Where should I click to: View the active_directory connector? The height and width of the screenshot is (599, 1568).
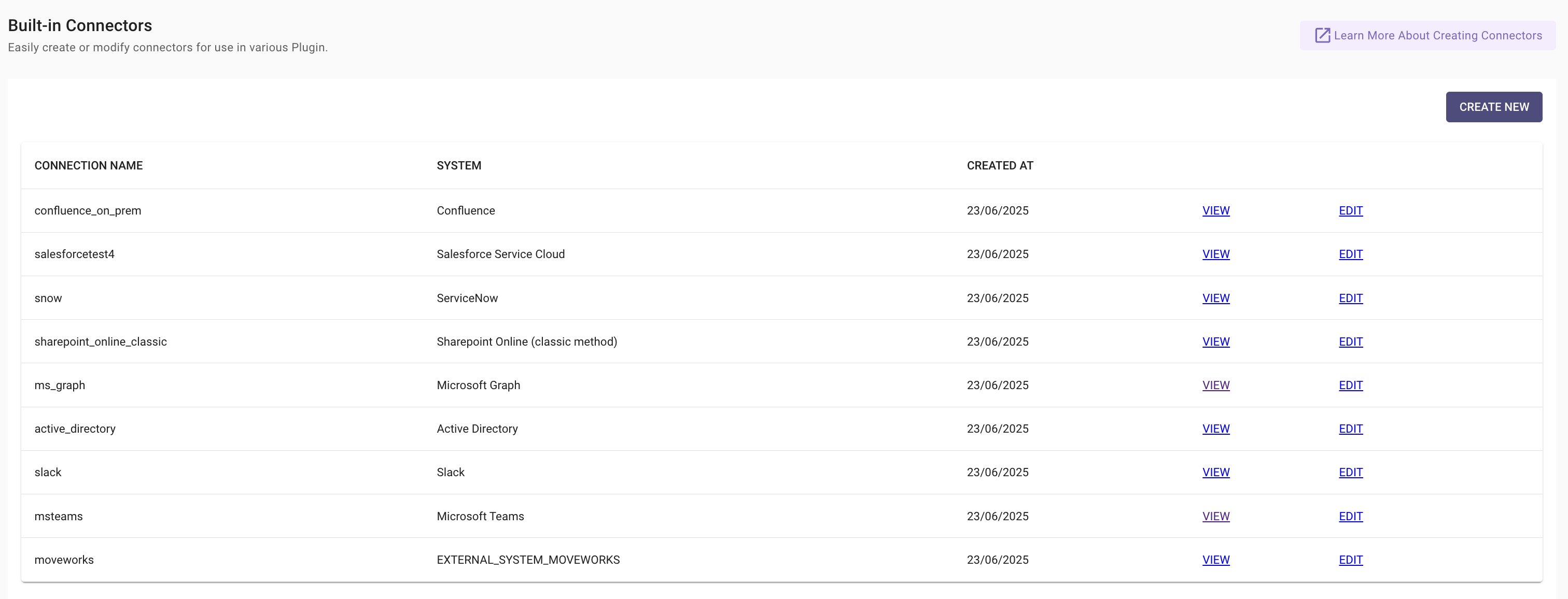click(1215, 429)
